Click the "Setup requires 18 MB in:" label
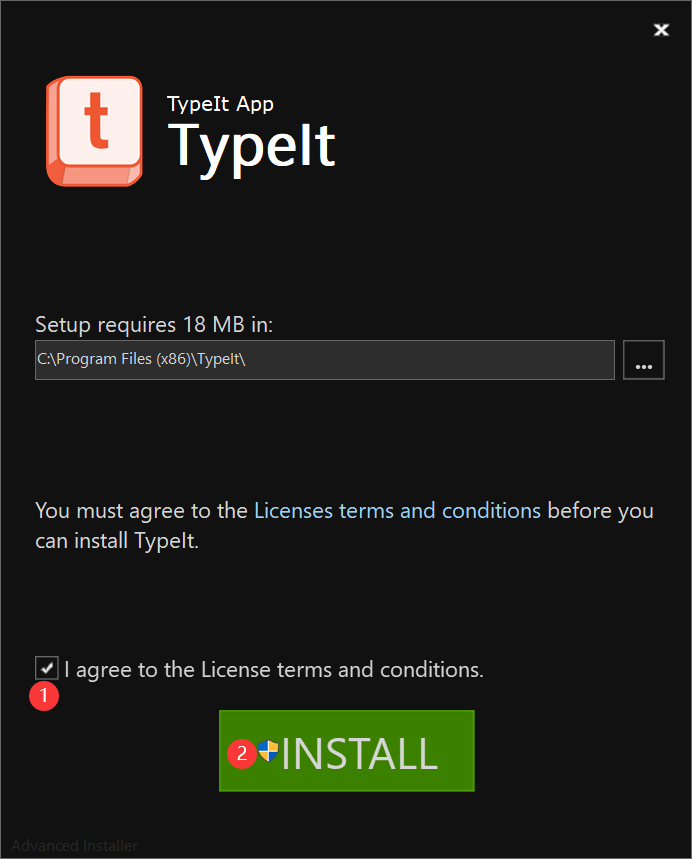The image size is (692, 859). 154,324
